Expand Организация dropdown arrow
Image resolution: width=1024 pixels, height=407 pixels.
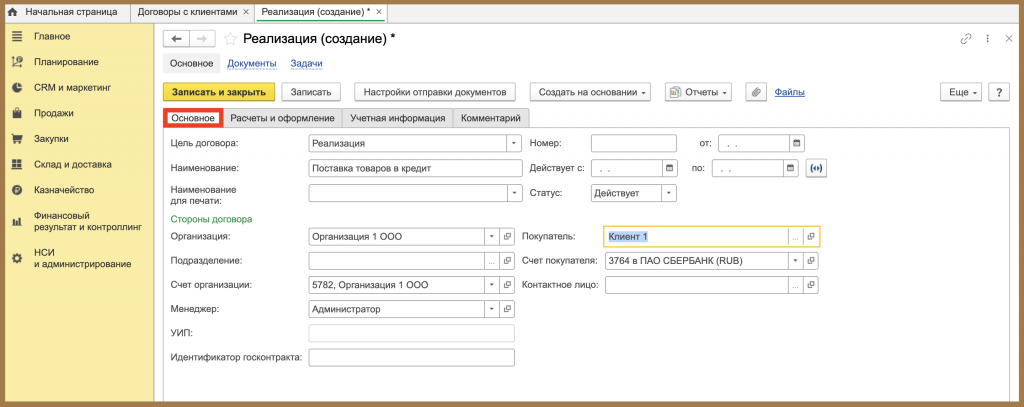click(x=492, y=236)
